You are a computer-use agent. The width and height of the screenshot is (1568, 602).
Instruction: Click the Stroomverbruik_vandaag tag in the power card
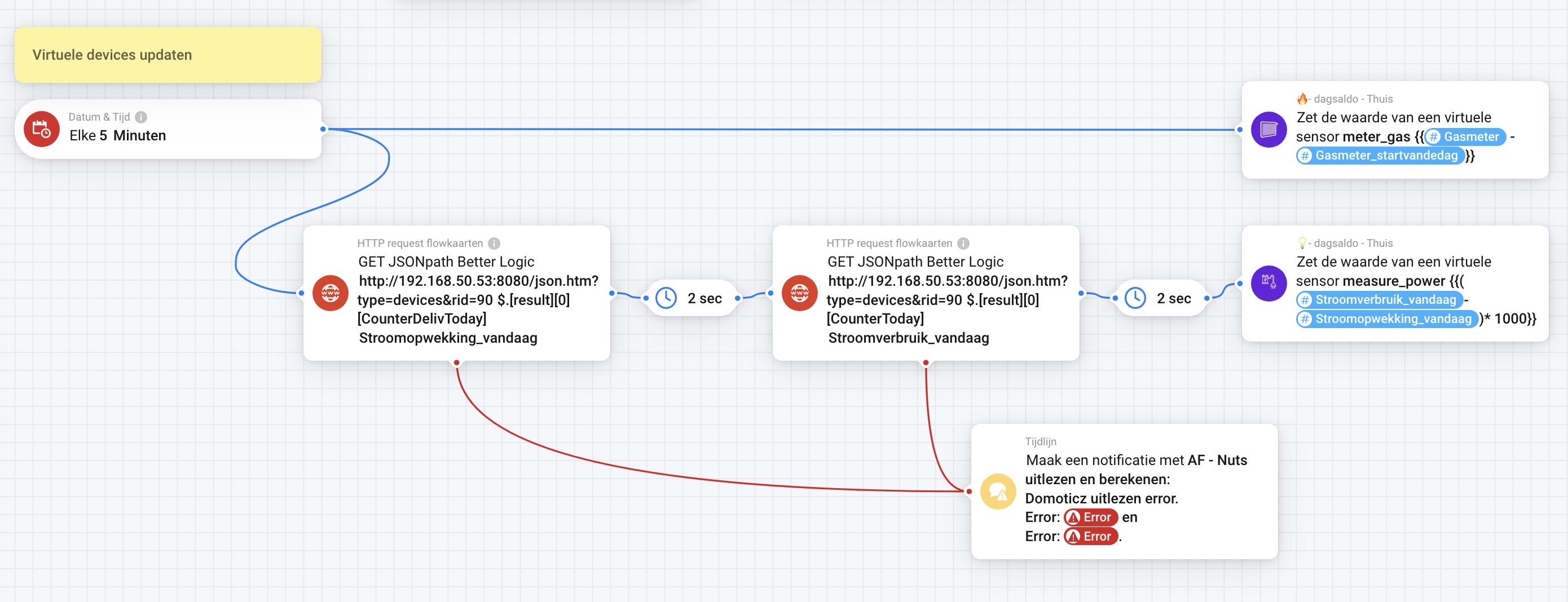coord(1378,300)
